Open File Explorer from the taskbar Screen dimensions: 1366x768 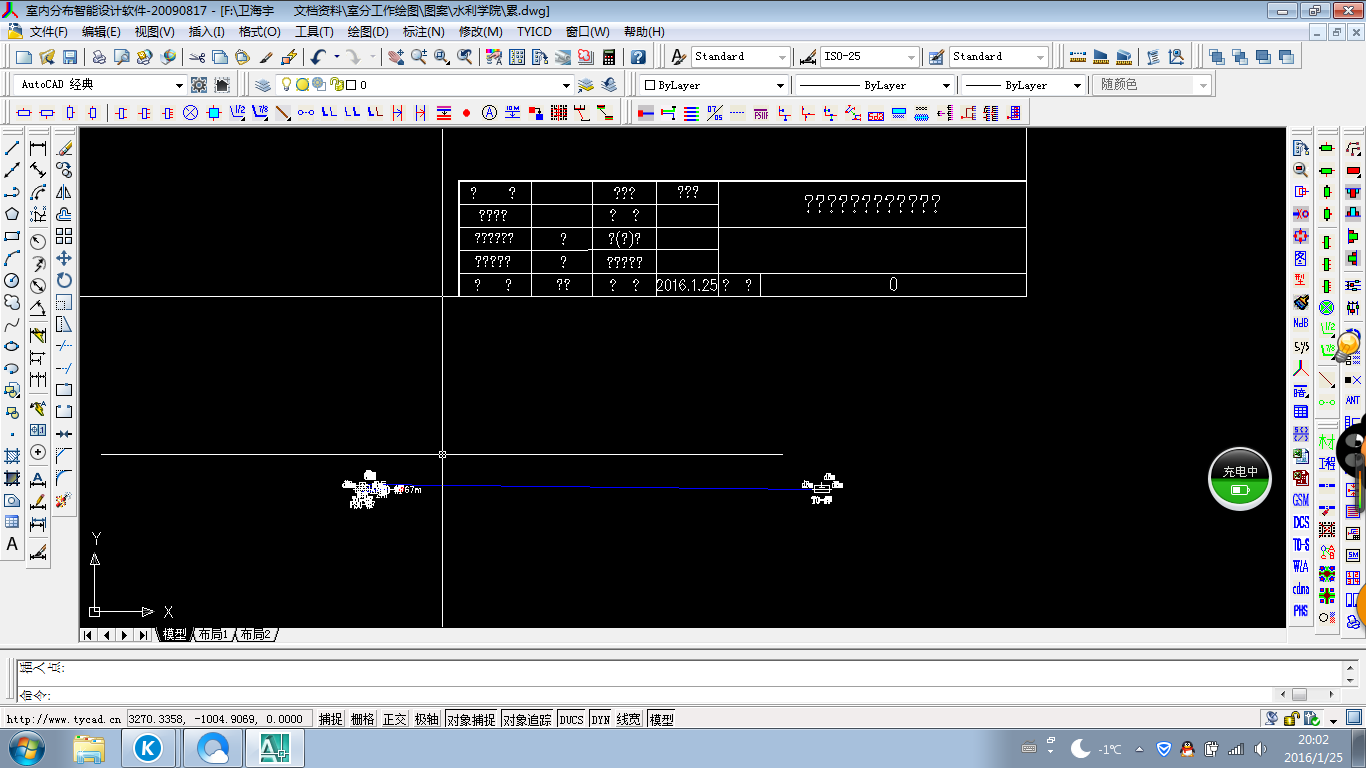(x=89, y=748)
